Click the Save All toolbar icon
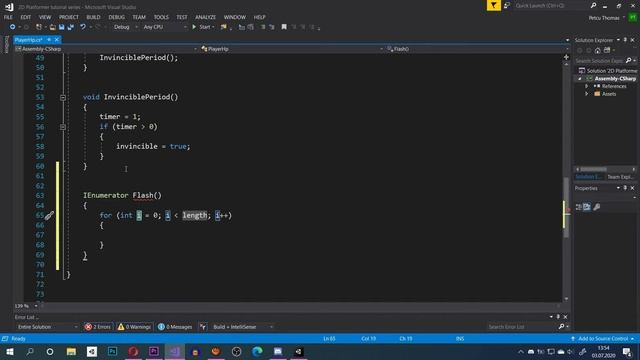Viewport: 640px width, 360px height. pyautogui.click(x=71, y=27)
